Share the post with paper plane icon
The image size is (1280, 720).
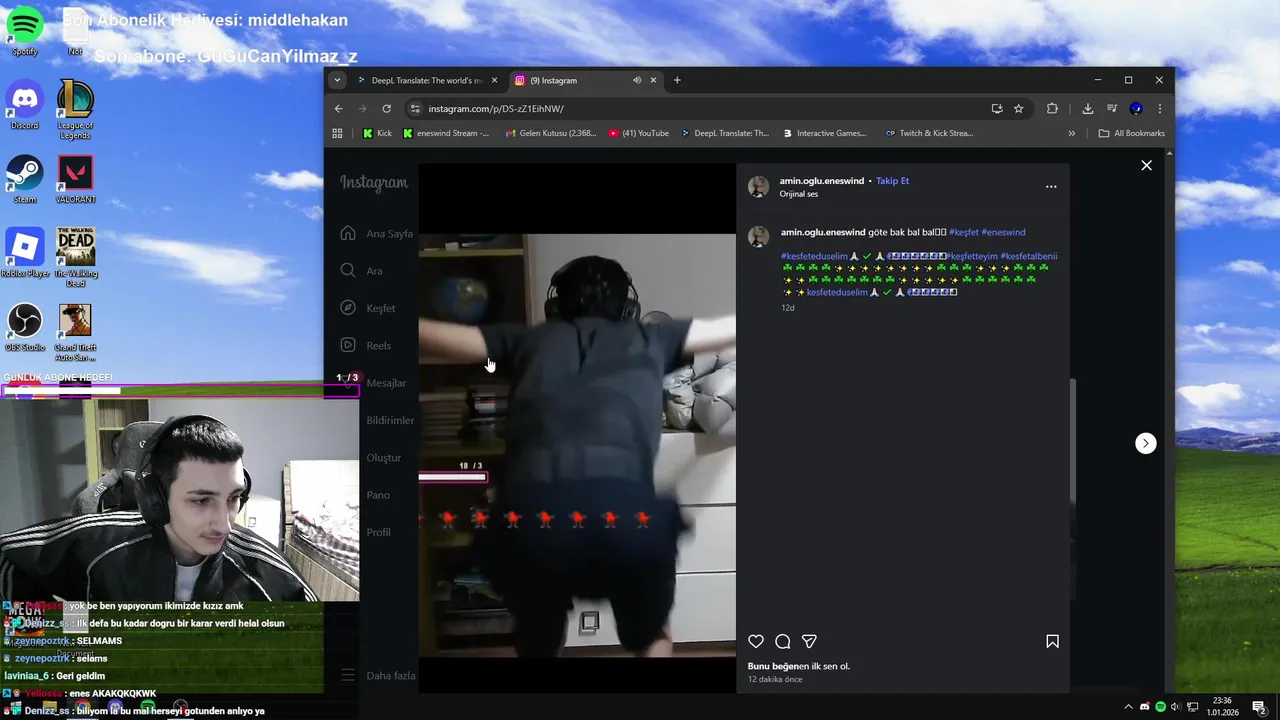(x=810, y=642)
